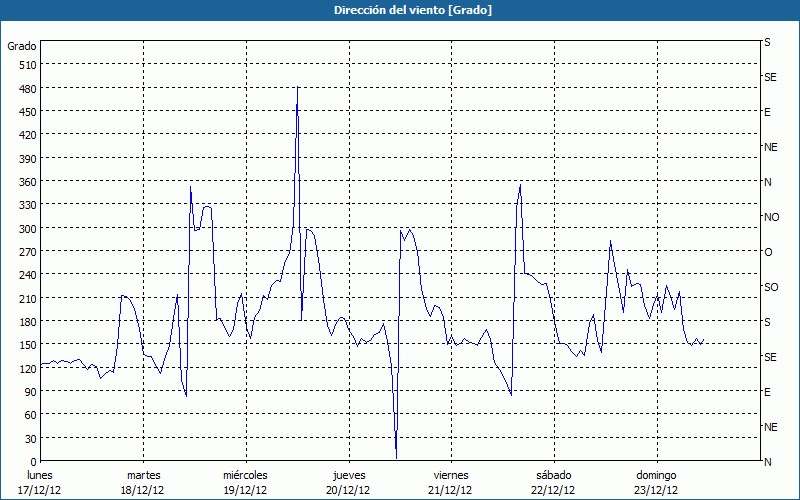This screenshot has width=800, height=500.
Task: Select the 'lunes' label on the x-axis
Action: pos(40,475)
